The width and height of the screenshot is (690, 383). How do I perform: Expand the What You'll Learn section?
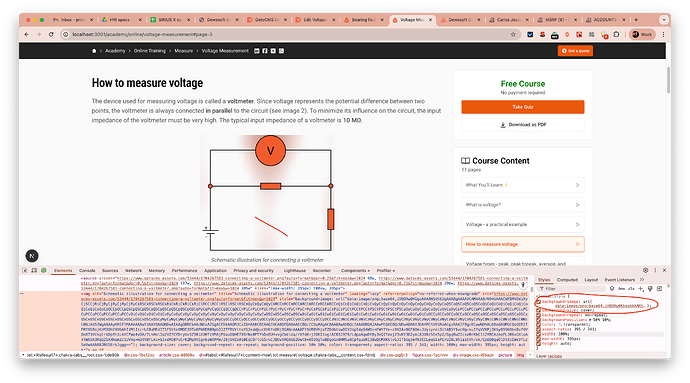523,185
